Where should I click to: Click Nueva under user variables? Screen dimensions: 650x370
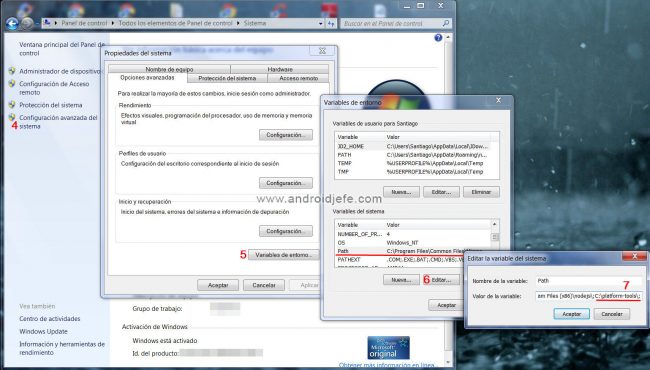click(x=401, y=192)
